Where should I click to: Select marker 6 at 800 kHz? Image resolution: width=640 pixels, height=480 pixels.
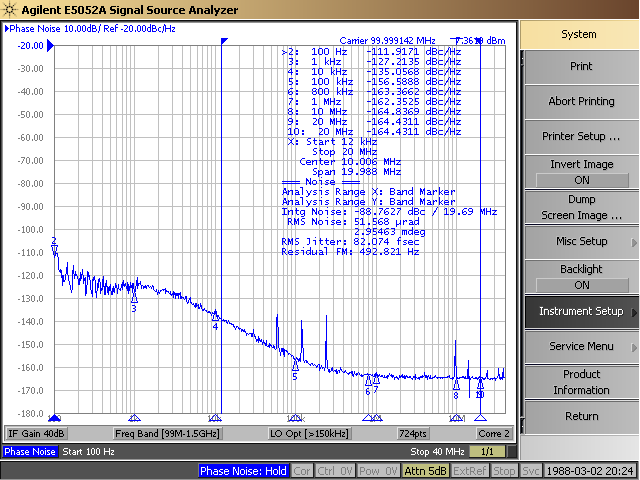368,386
